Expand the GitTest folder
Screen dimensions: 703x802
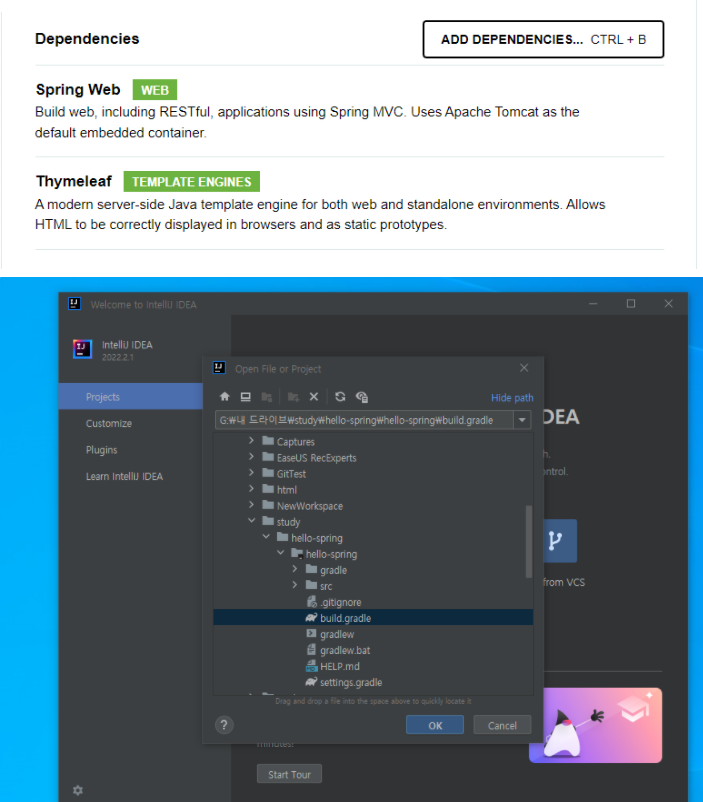251,473
